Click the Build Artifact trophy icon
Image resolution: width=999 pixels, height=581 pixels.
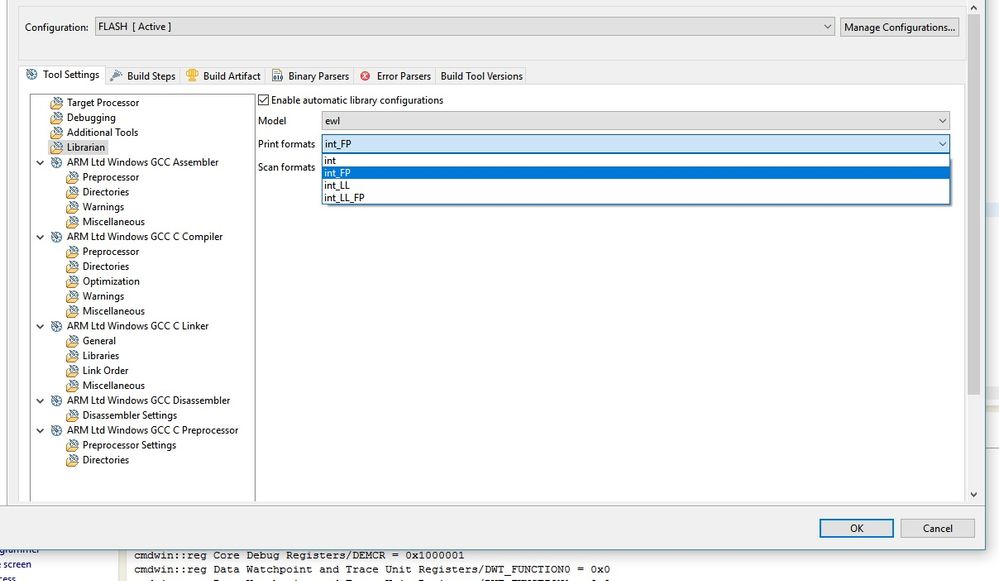192,75
